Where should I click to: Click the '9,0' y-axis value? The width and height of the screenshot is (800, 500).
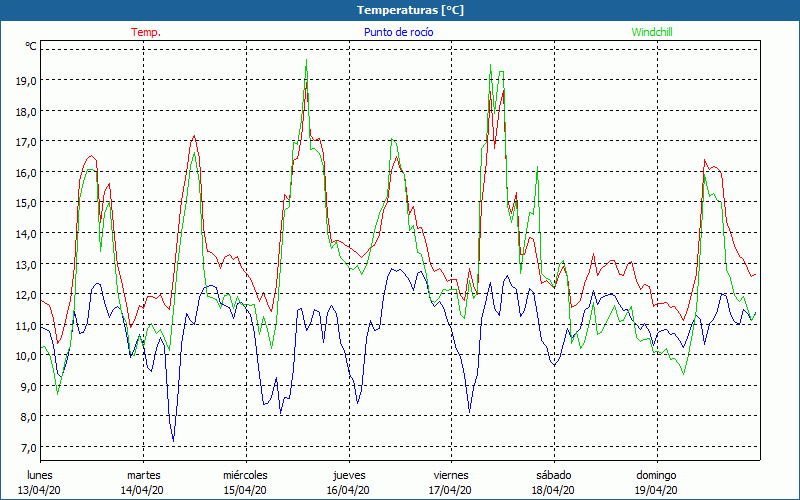click(28, 387)
